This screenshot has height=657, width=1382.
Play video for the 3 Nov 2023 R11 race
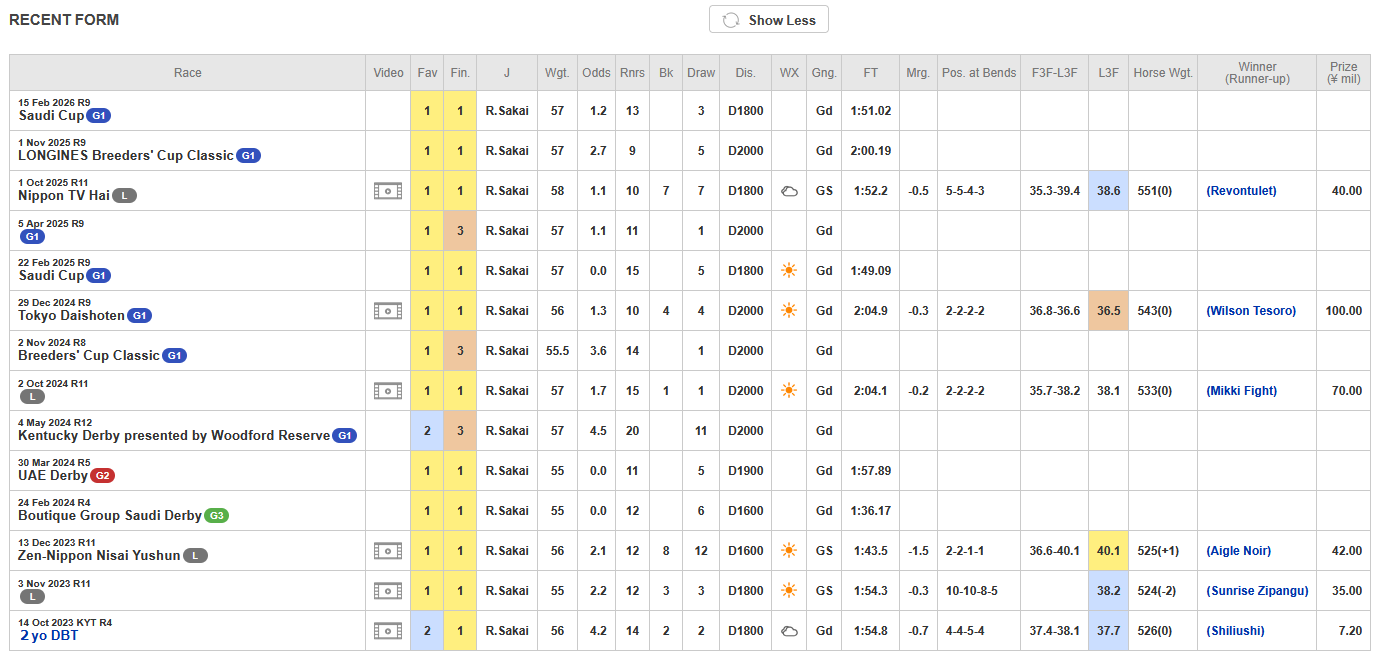pos(388,591)
